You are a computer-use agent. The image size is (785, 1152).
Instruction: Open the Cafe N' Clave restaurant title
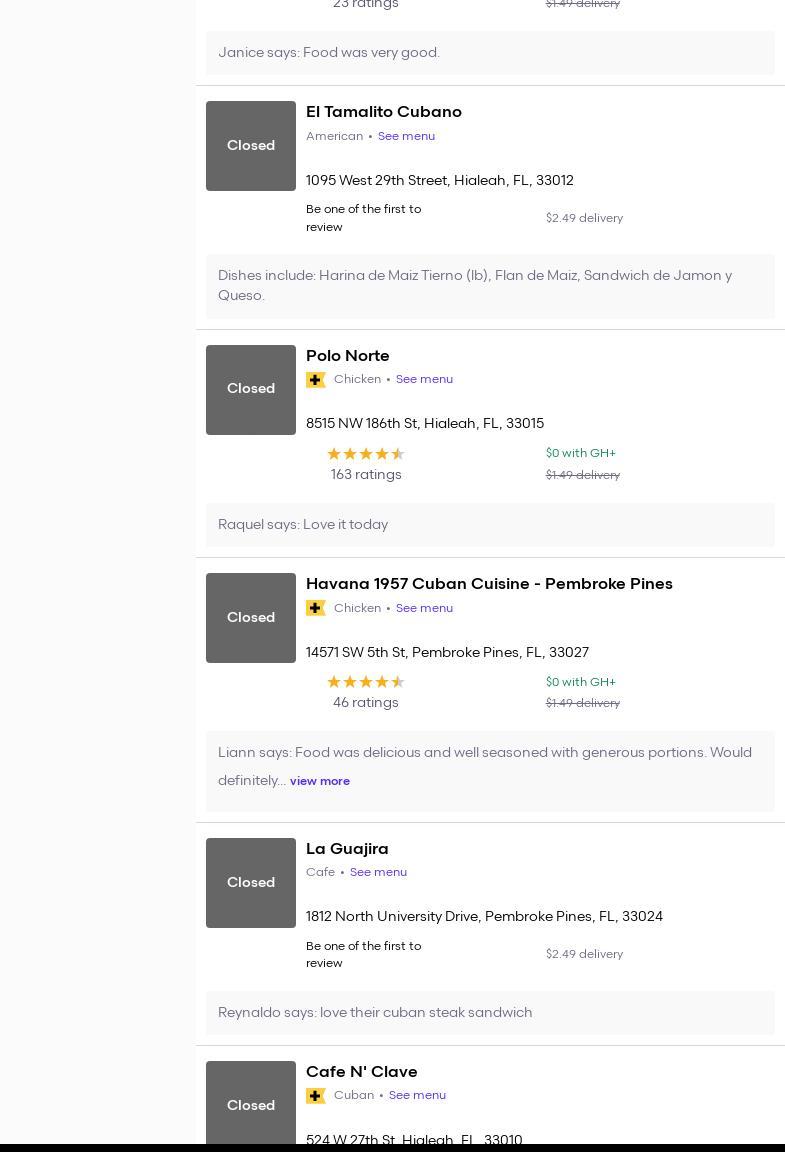coord(362,1072)
